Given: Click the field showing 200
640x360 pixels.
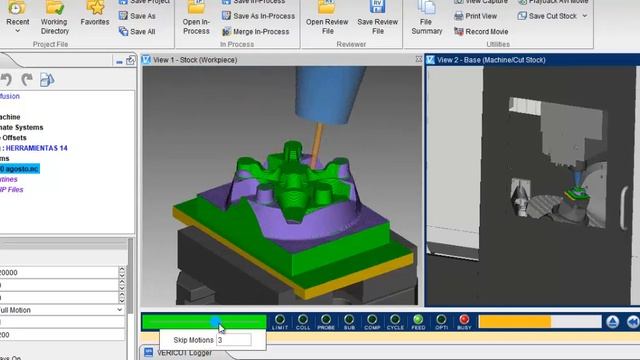Looking at the screenshot, I should tap(61, 335).
